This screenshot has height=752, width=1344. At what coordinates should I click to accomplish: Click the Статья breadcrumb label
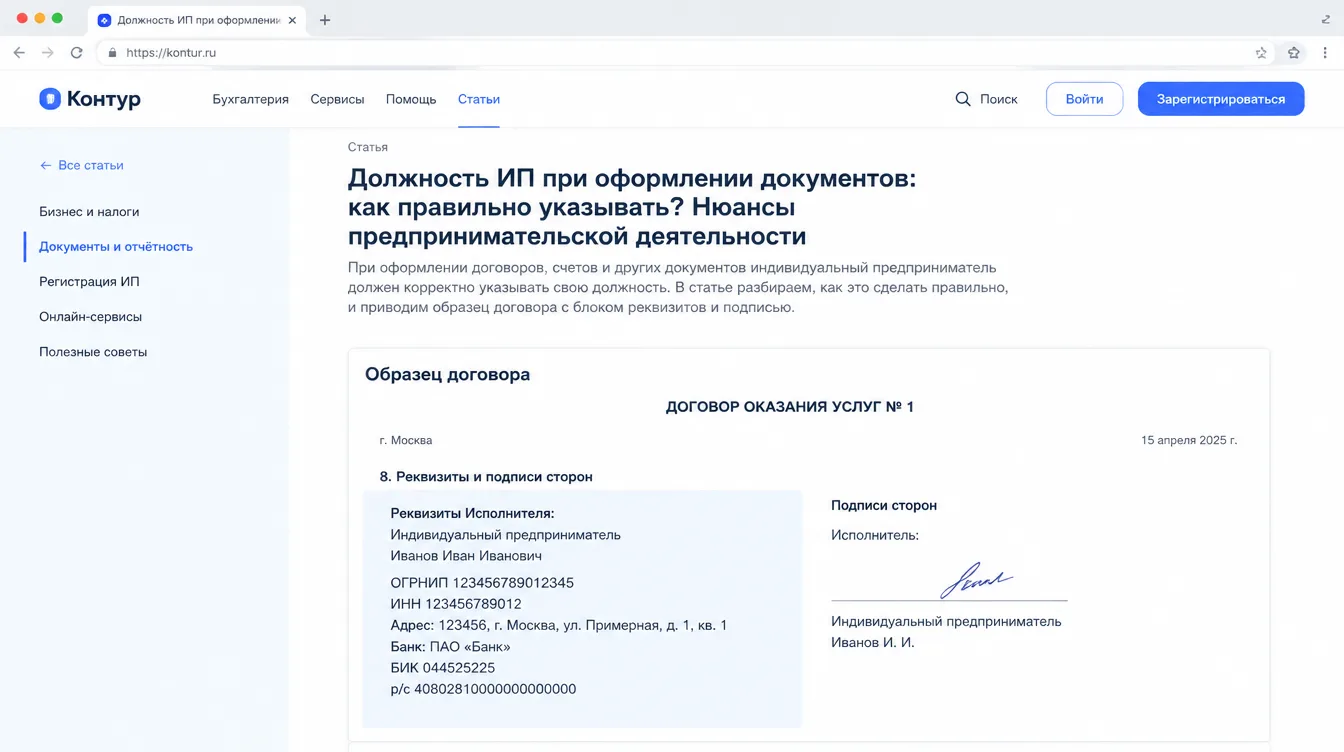pyautogui.click(x=368, y=147)
